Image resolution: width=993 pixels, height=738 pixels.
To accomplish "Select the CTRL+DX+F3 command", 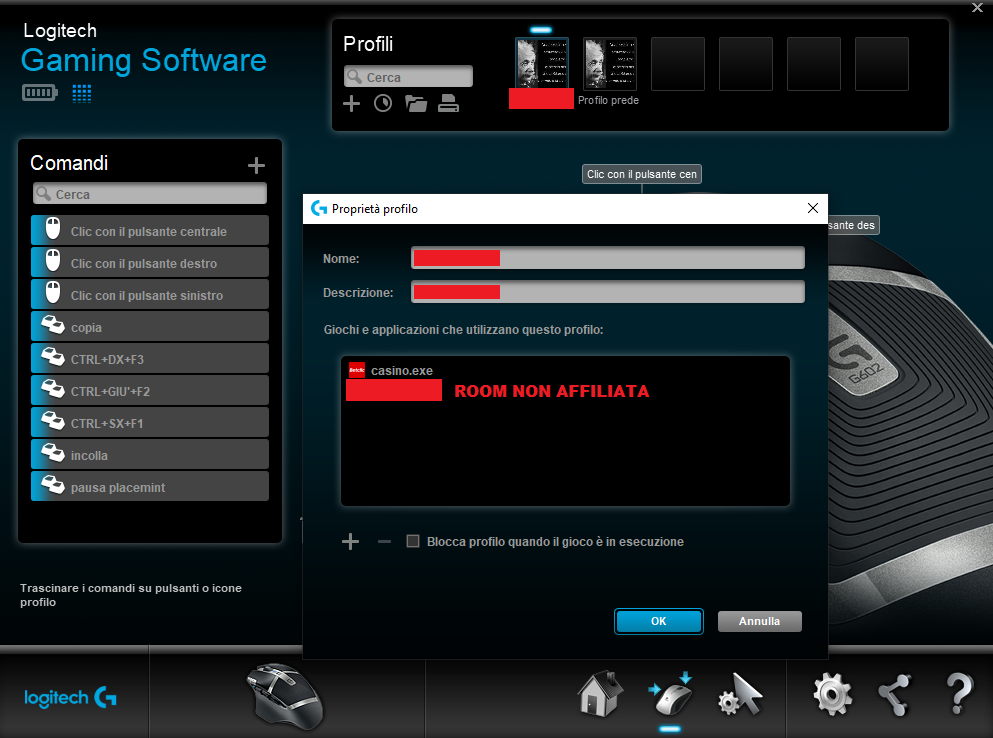I will (x=150, y=359).
